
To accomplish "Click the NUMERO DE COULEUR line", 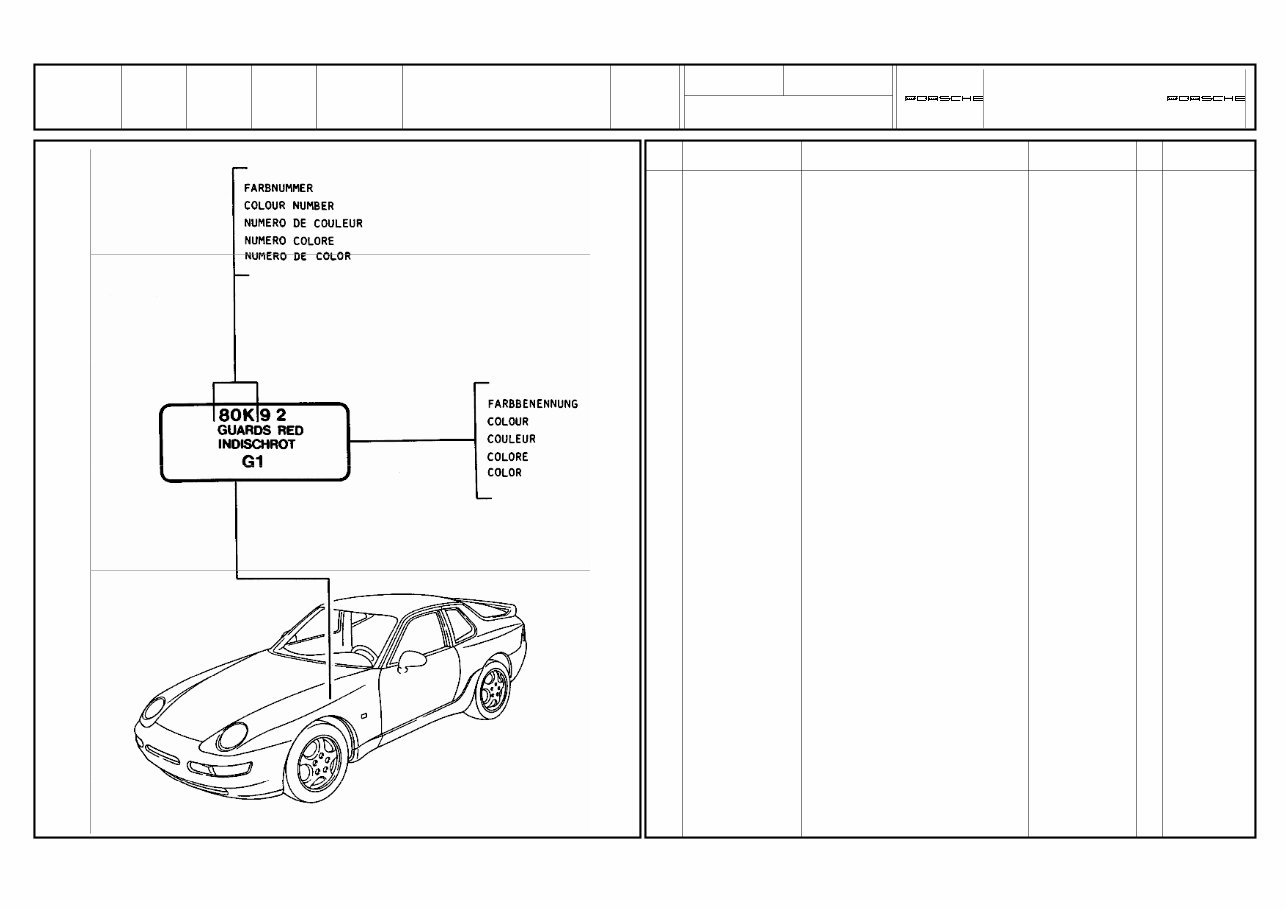I will (x=303, y=223).
